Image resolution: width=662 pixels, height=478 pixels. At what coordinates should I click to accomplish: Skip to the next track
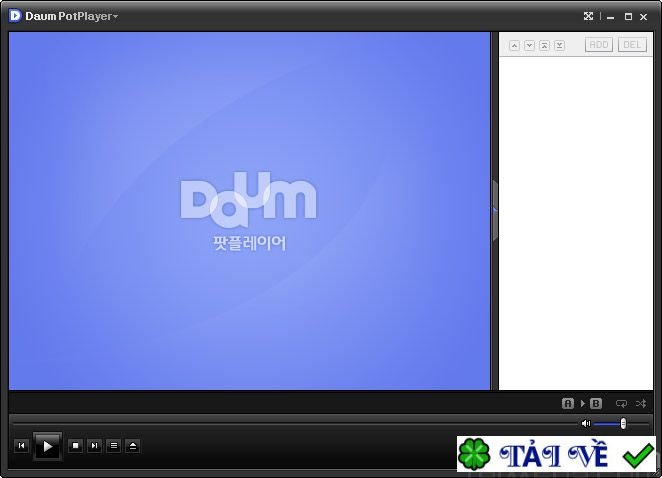tap(95, 445)
